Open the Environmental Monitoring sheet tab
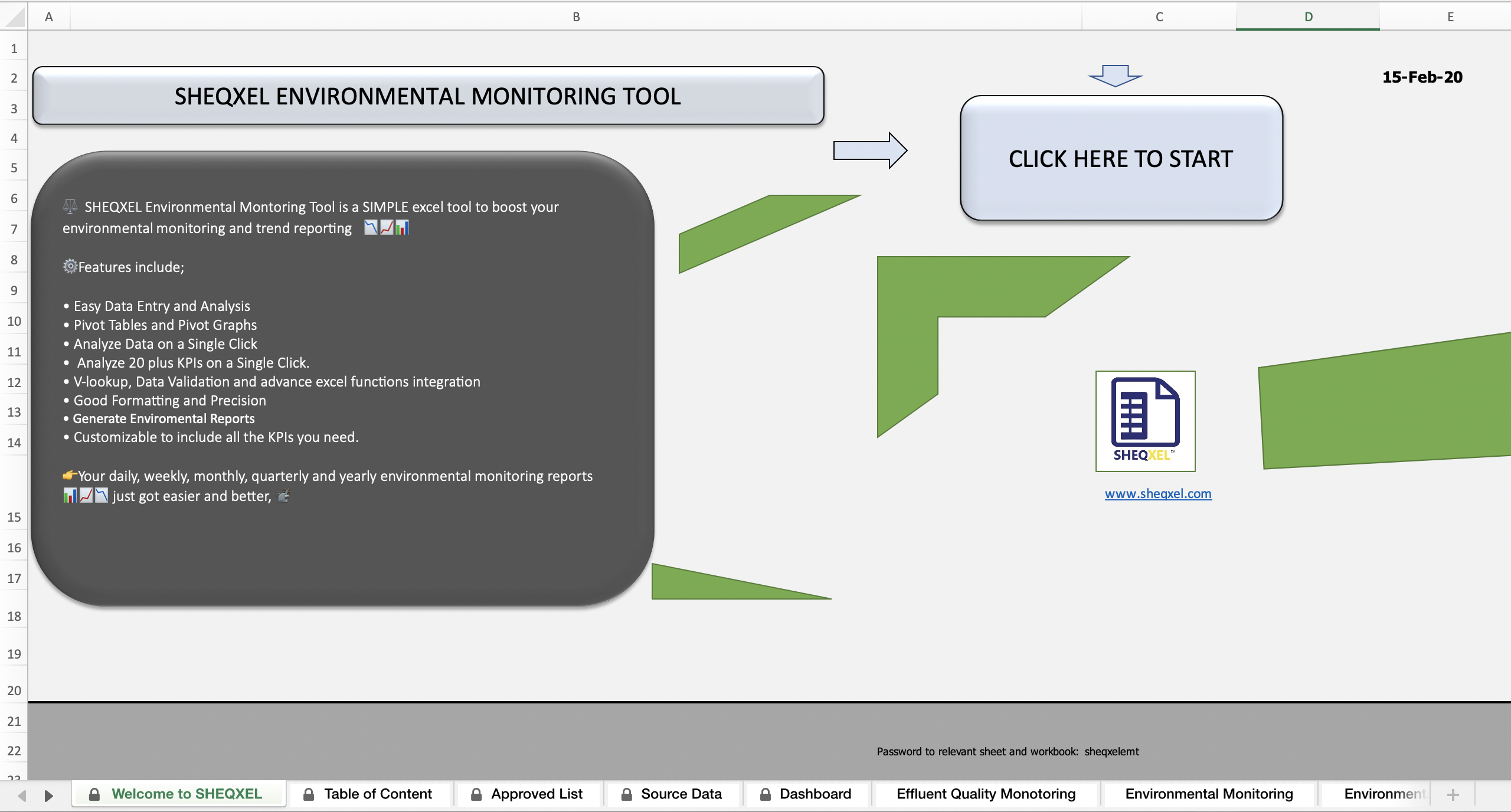This screenshot has height=812, width=1511. (1209, 794)
